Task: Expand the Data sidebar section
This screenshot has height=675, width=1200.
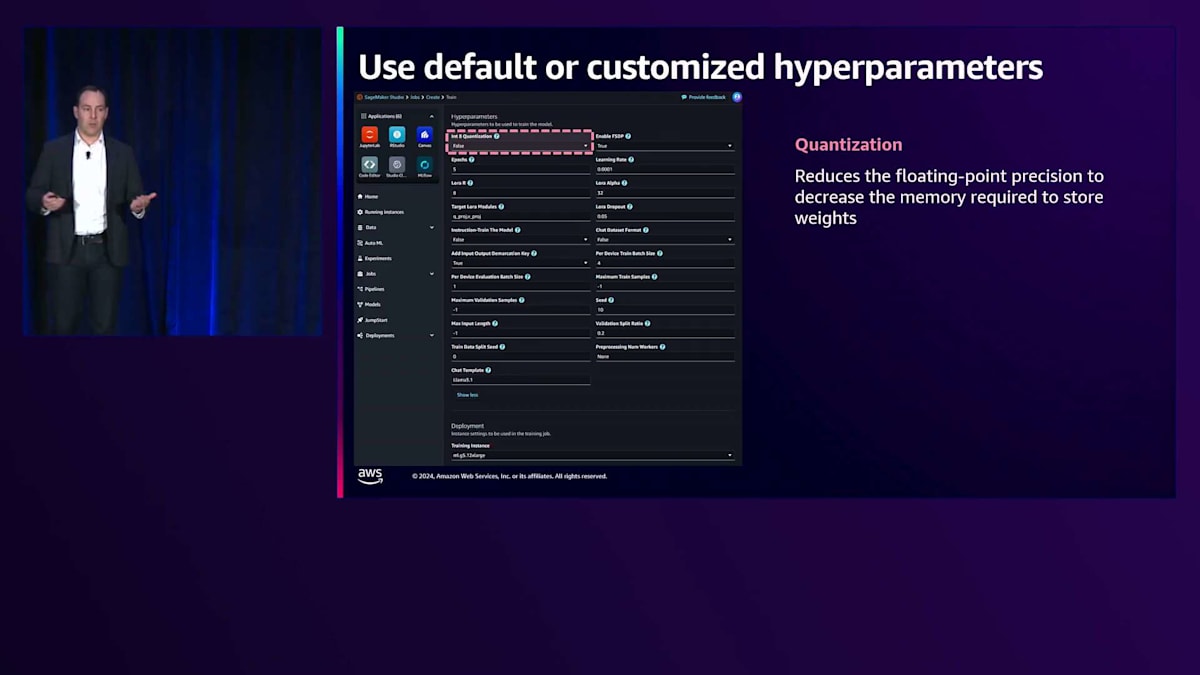Action: pos(432,227)
